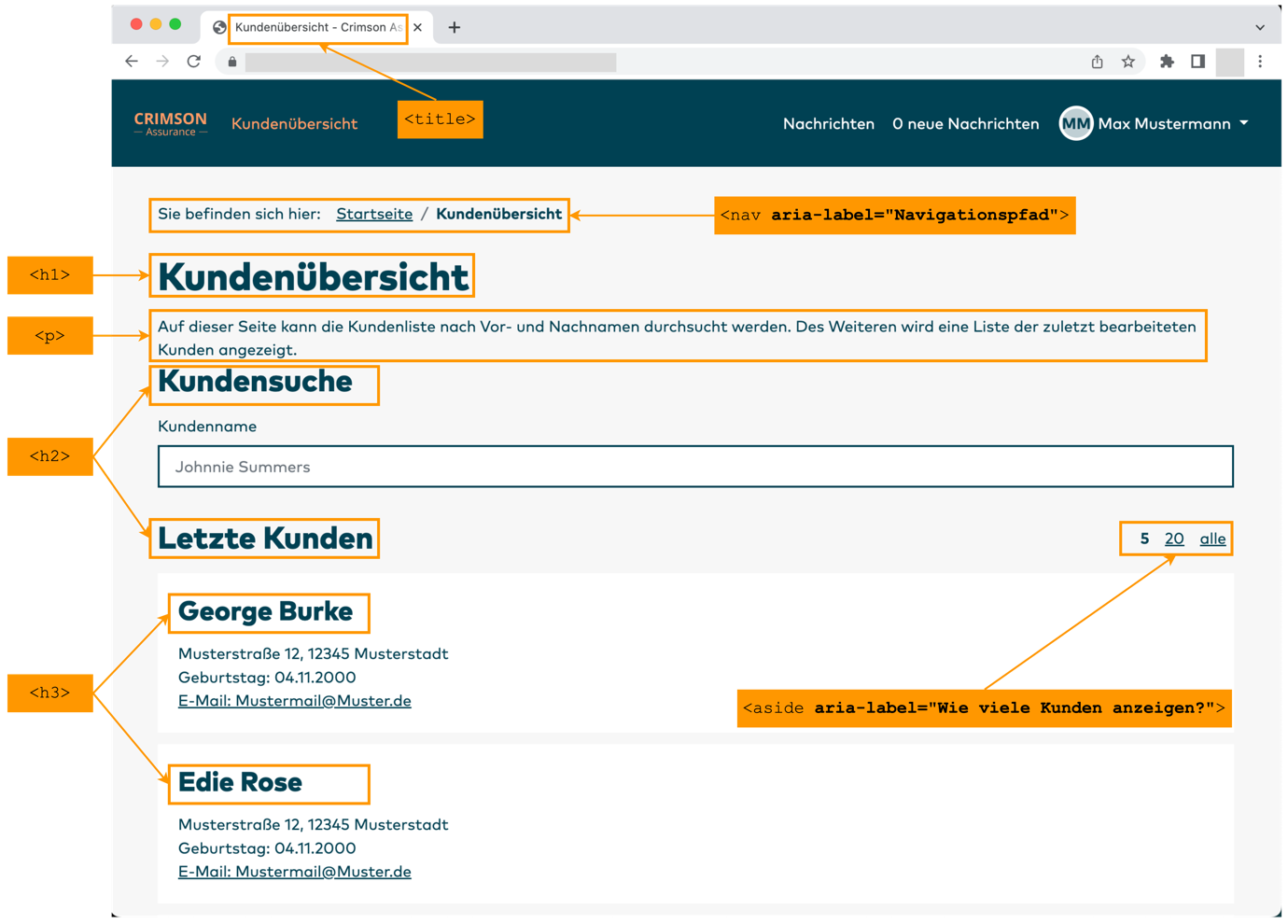Select the Kundenübersicht browser tab

[317, 27]
